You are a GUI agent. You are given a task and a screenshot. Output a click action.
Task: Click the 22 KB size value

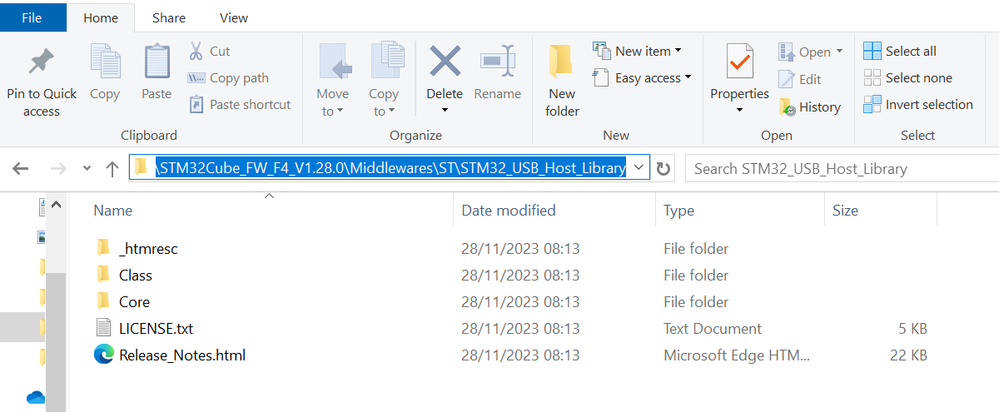(909, 355)
